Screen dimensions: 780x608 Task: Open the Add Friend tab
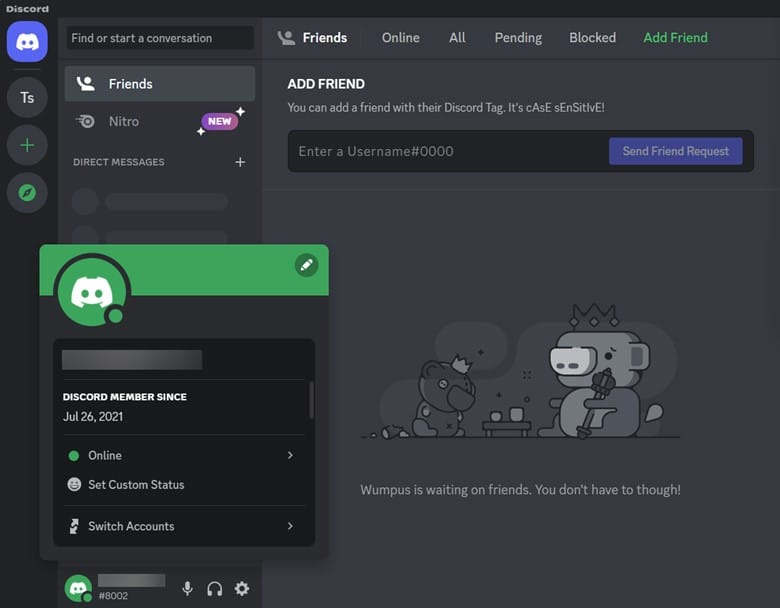(x=675, y=38)
